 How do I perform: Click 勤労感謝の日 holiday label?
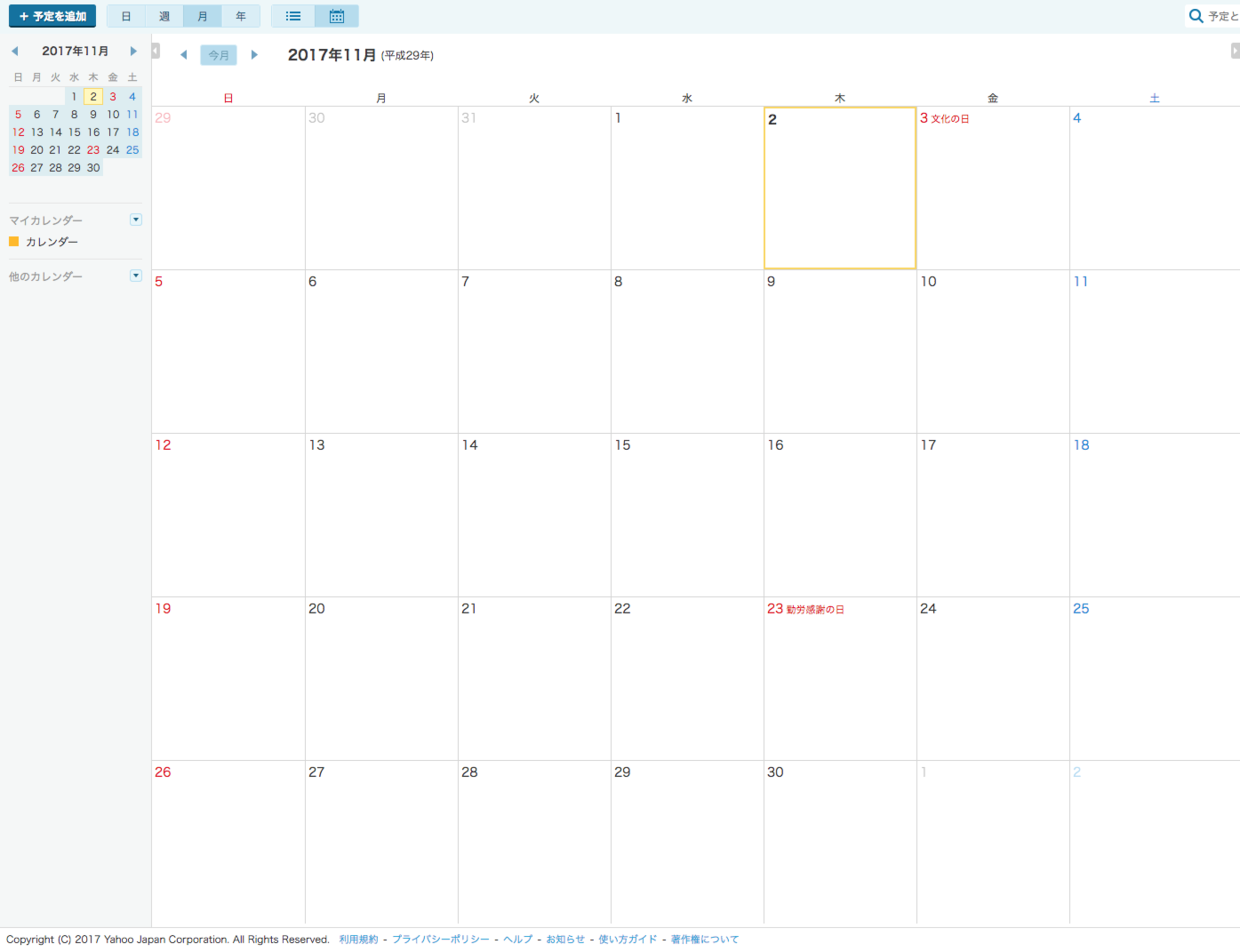(815, 609)
